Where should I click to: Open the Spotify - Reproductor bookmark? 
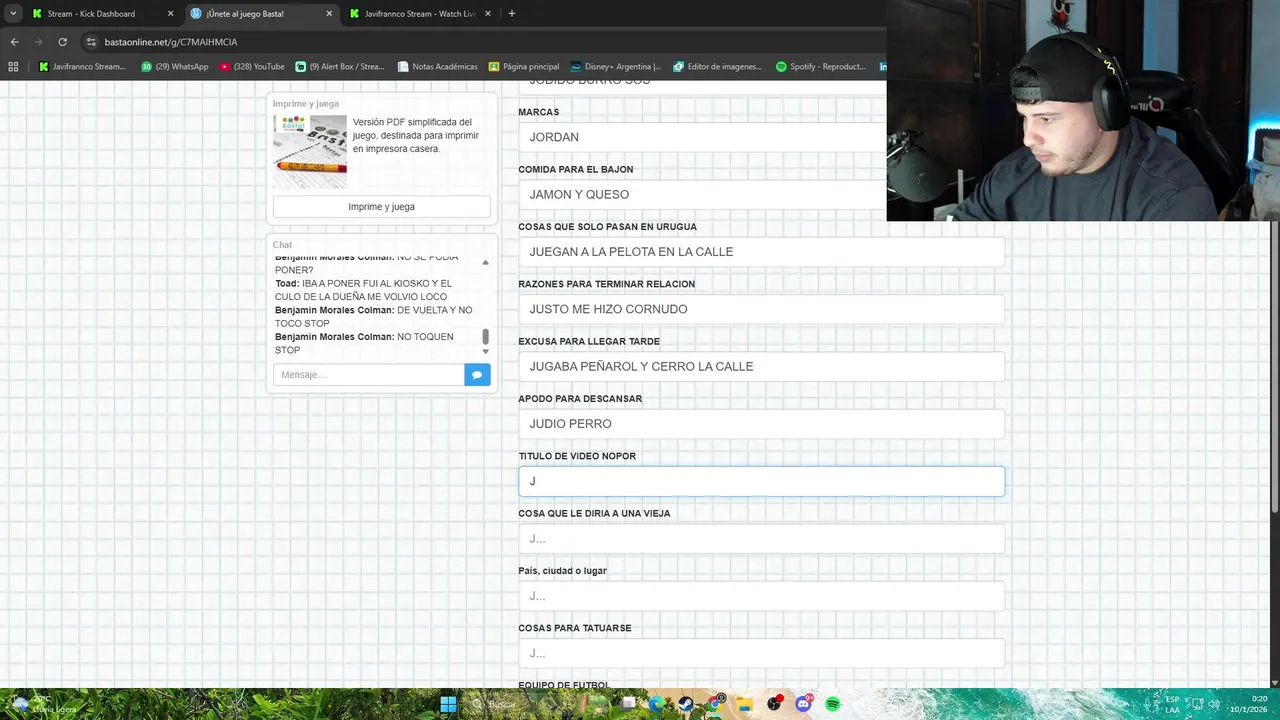[x=821, y=67]
